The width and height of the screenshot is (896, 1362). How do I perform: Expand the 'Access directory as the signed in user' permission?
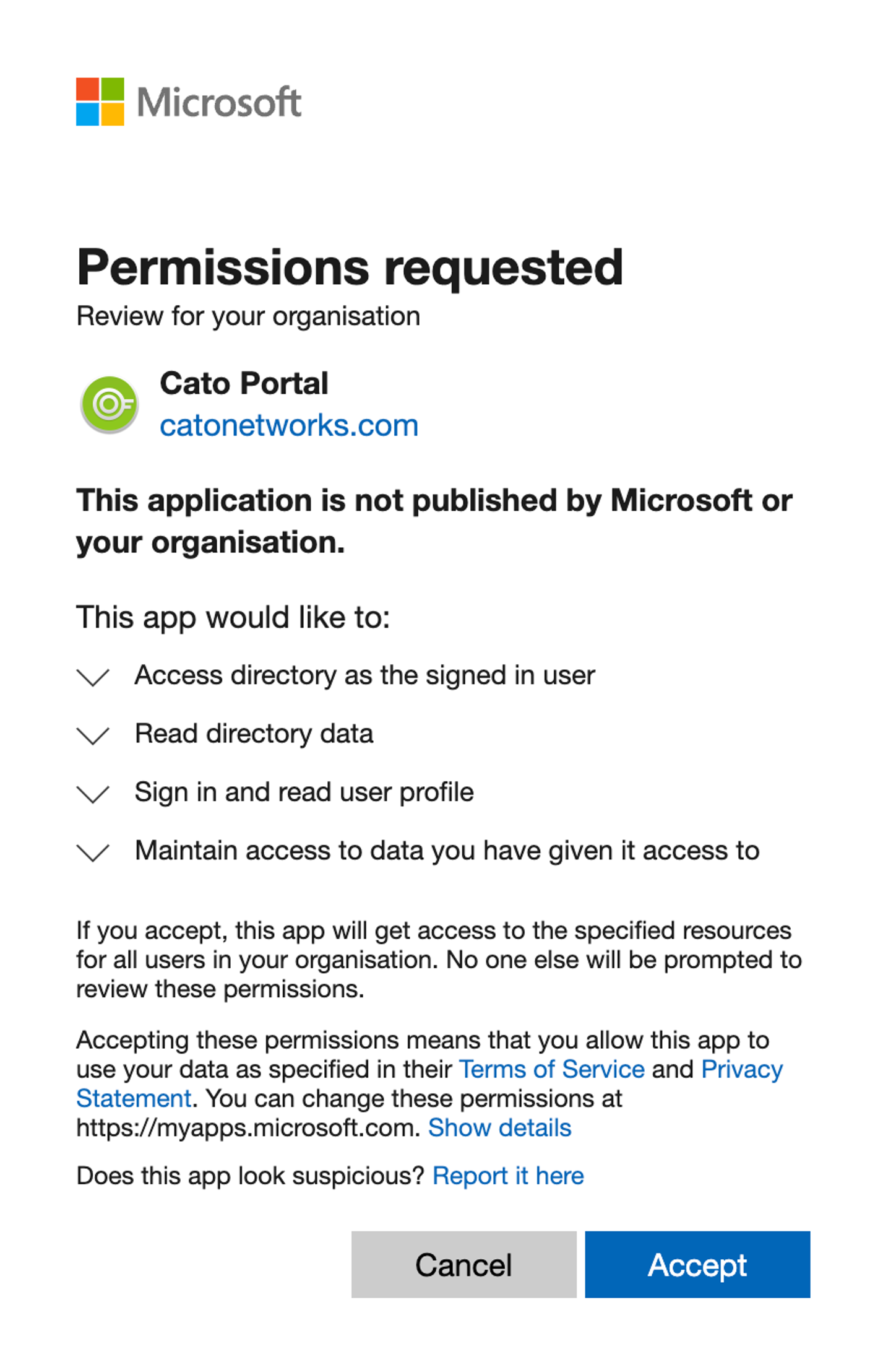pos(92,678)
